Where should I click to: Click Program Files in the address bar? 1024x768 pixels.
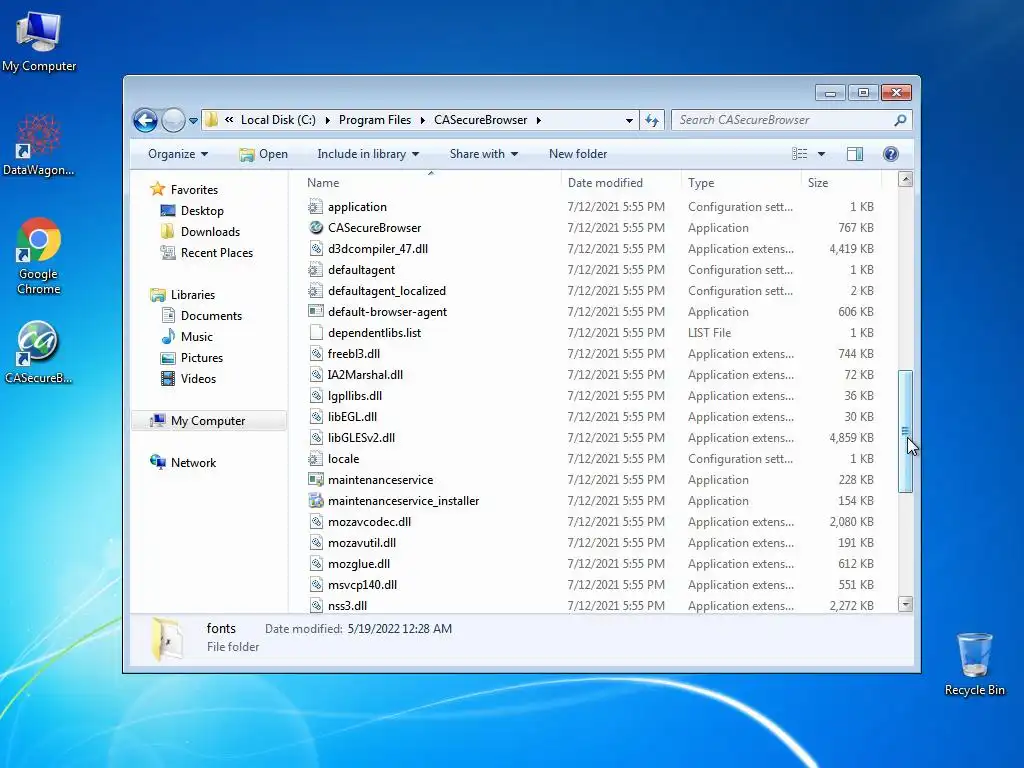pos(375,120)
